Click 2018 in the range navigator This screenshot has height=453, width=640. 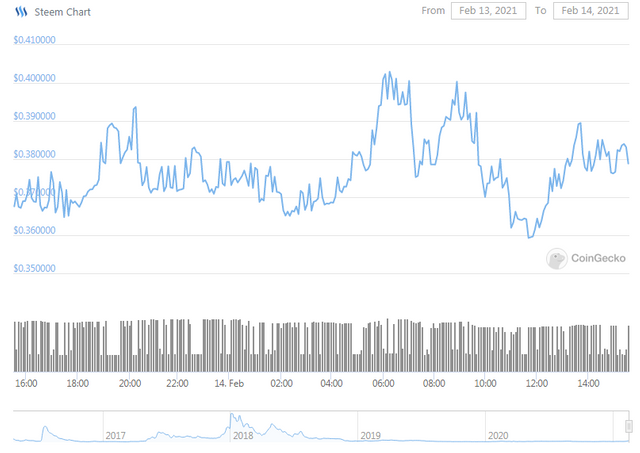coord(243,436)
